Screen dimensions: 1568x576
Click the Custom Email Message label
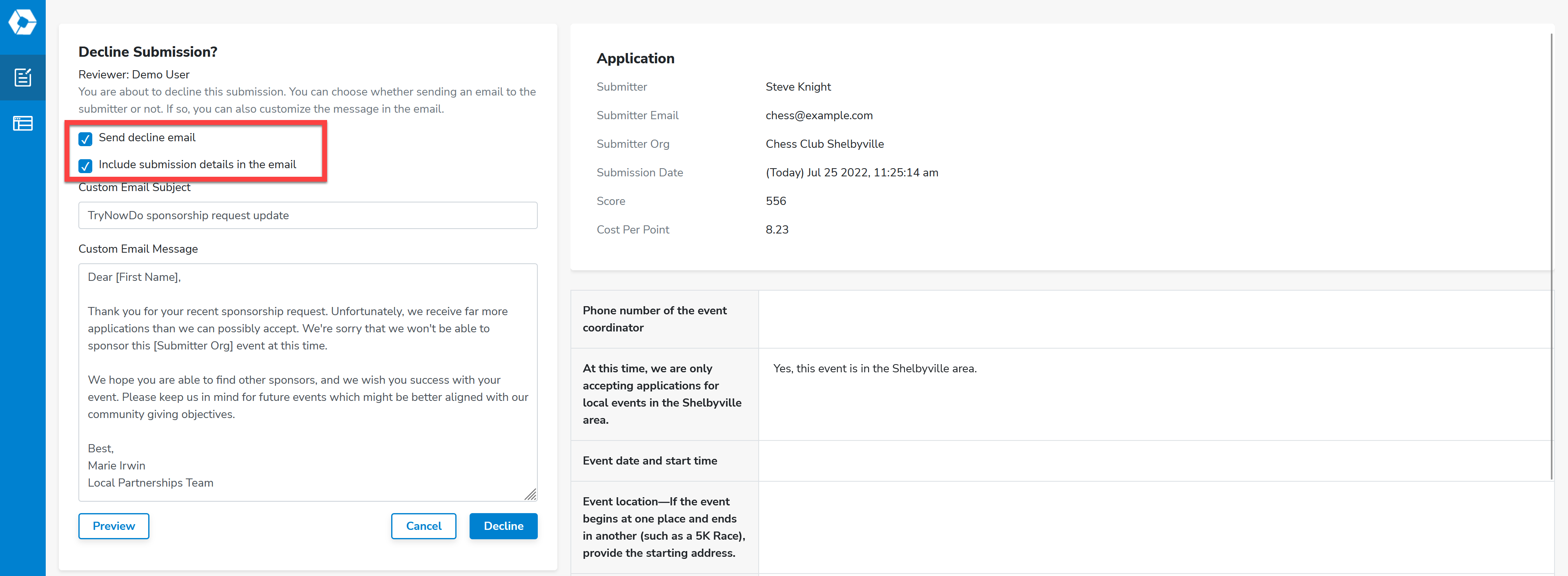138,249
